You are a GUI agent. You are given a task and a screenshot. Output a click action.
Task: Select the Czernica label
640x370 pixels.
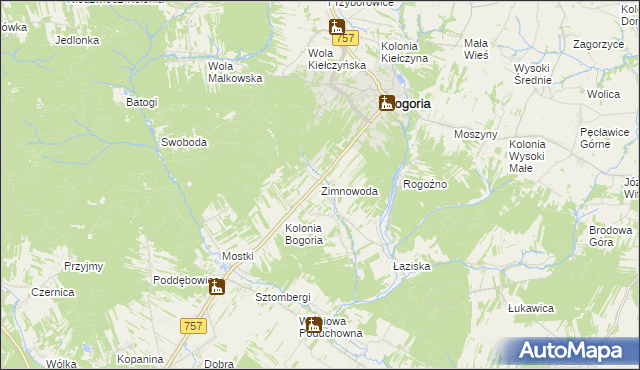53,292
